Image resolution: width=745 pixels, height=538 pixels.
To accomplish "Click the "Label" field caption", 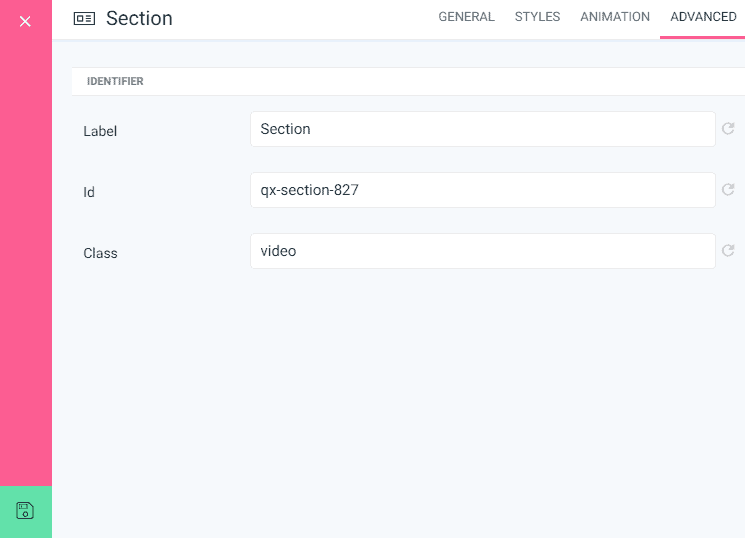I will click(100, 131).
